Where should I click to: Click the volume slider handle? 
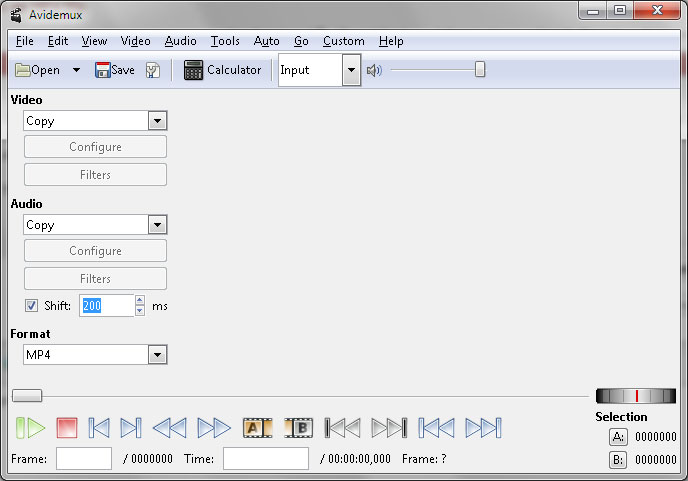click(x=480, y=69)
